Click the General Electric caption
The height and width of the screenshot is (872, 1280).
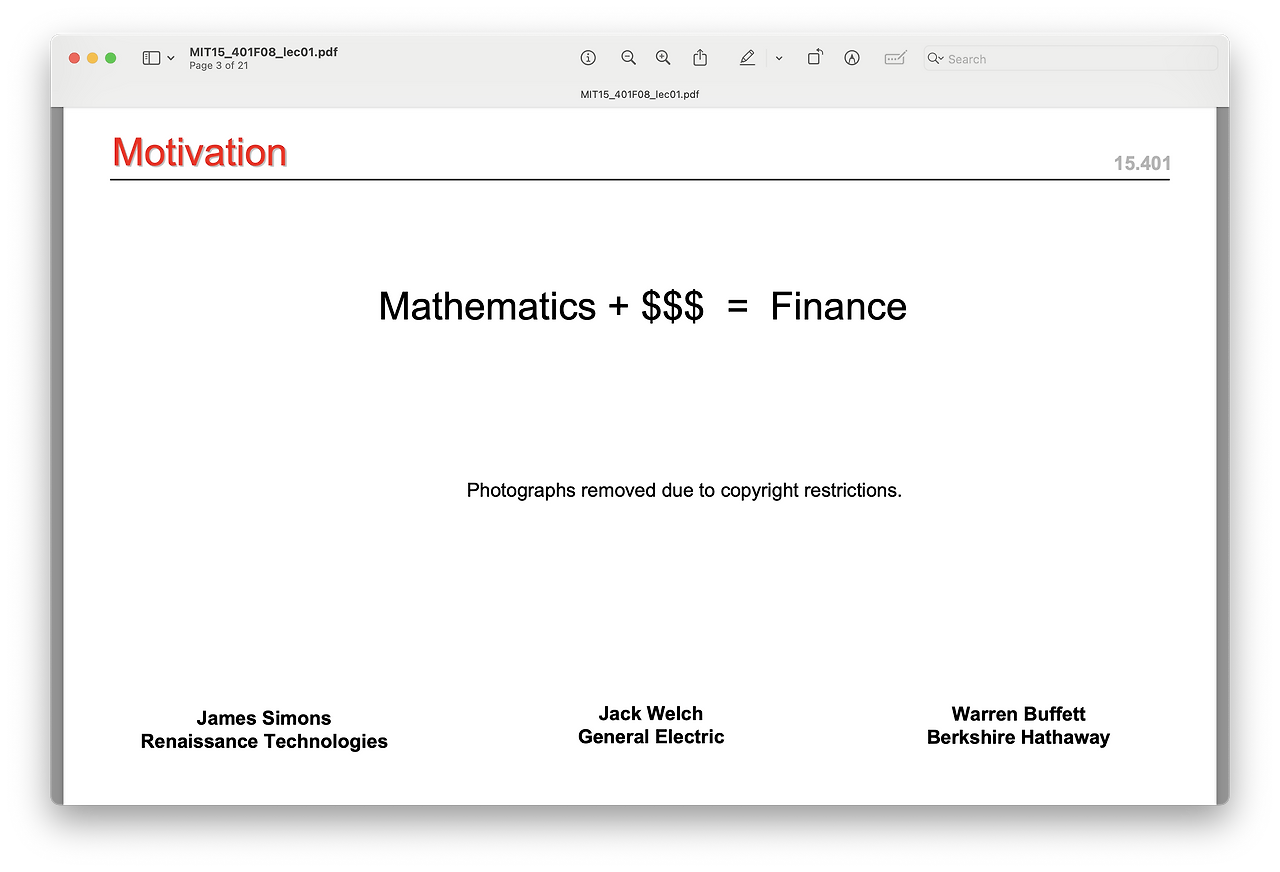pyautogui.click(x=651, y=737)
